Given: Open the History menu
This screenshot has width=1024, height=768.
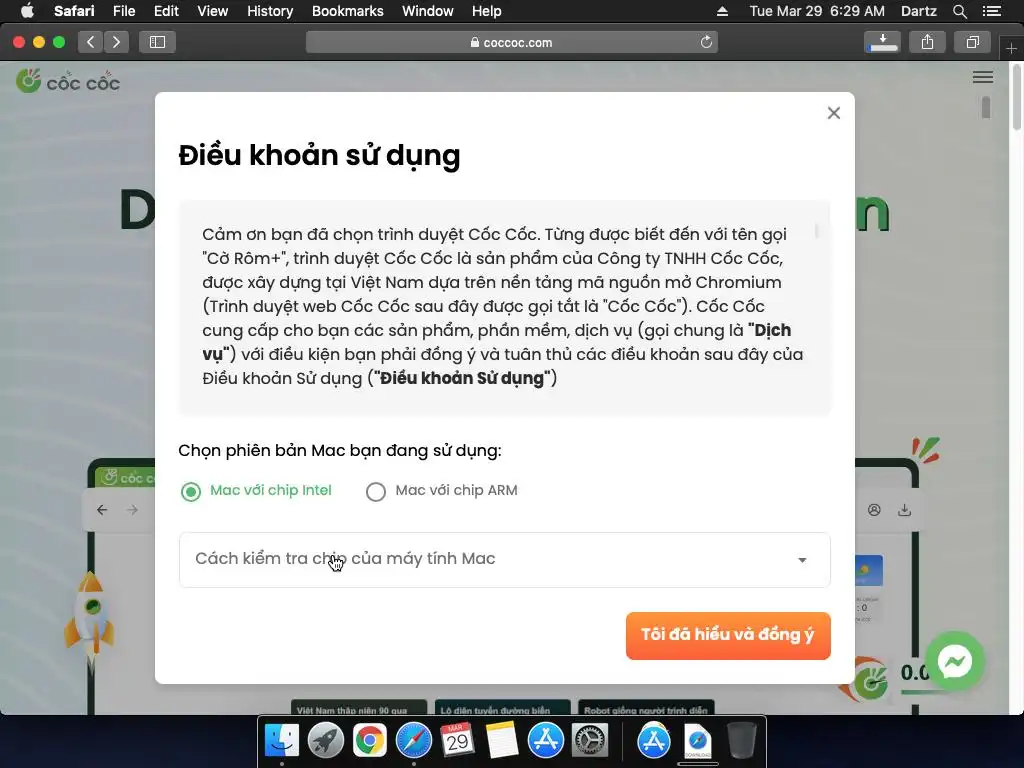Looking at the screenshot, I should pyautogui.click(x=270, y=11).
